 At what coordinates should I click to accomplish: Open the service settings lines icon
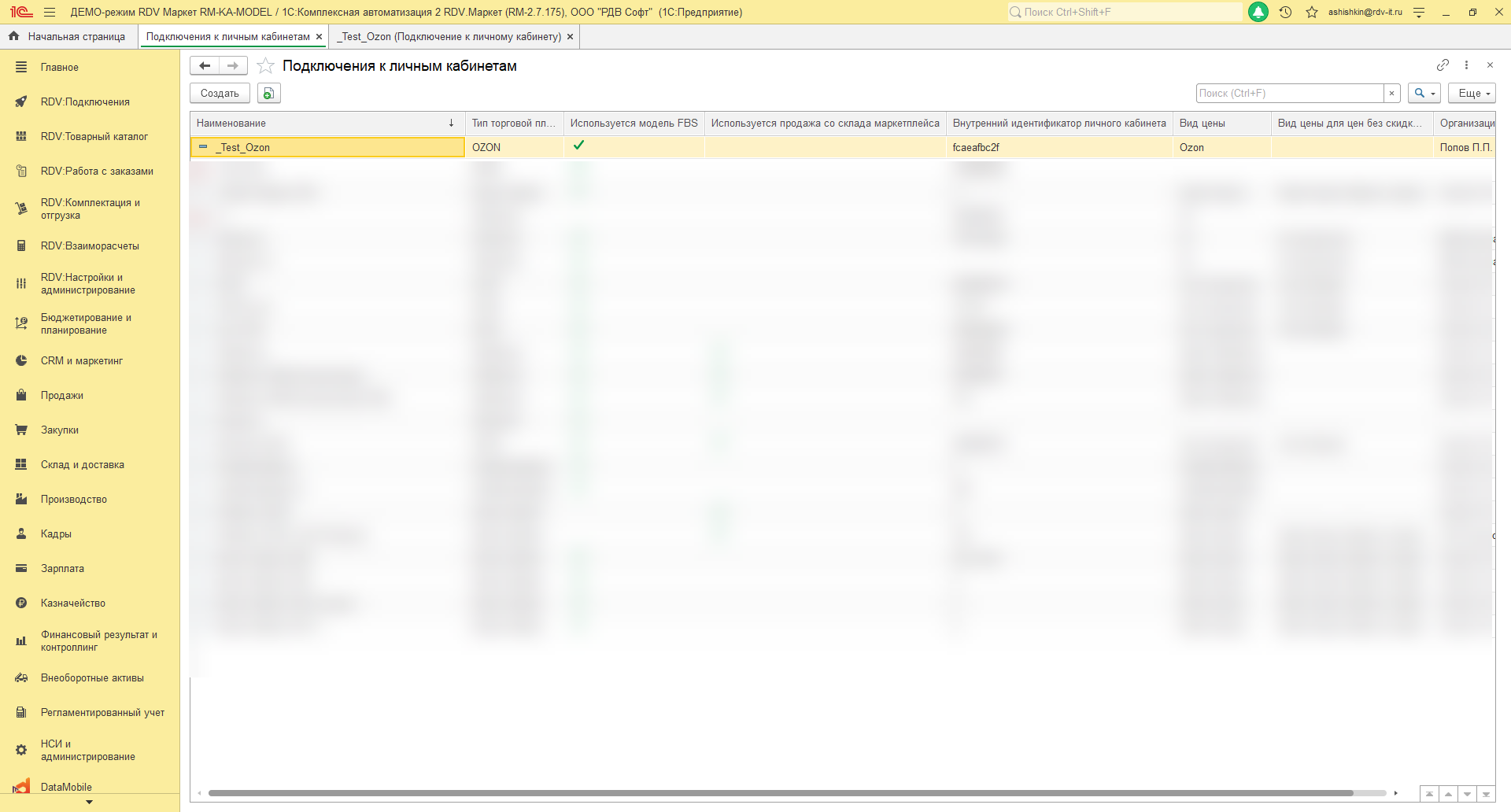(1419, 12)
